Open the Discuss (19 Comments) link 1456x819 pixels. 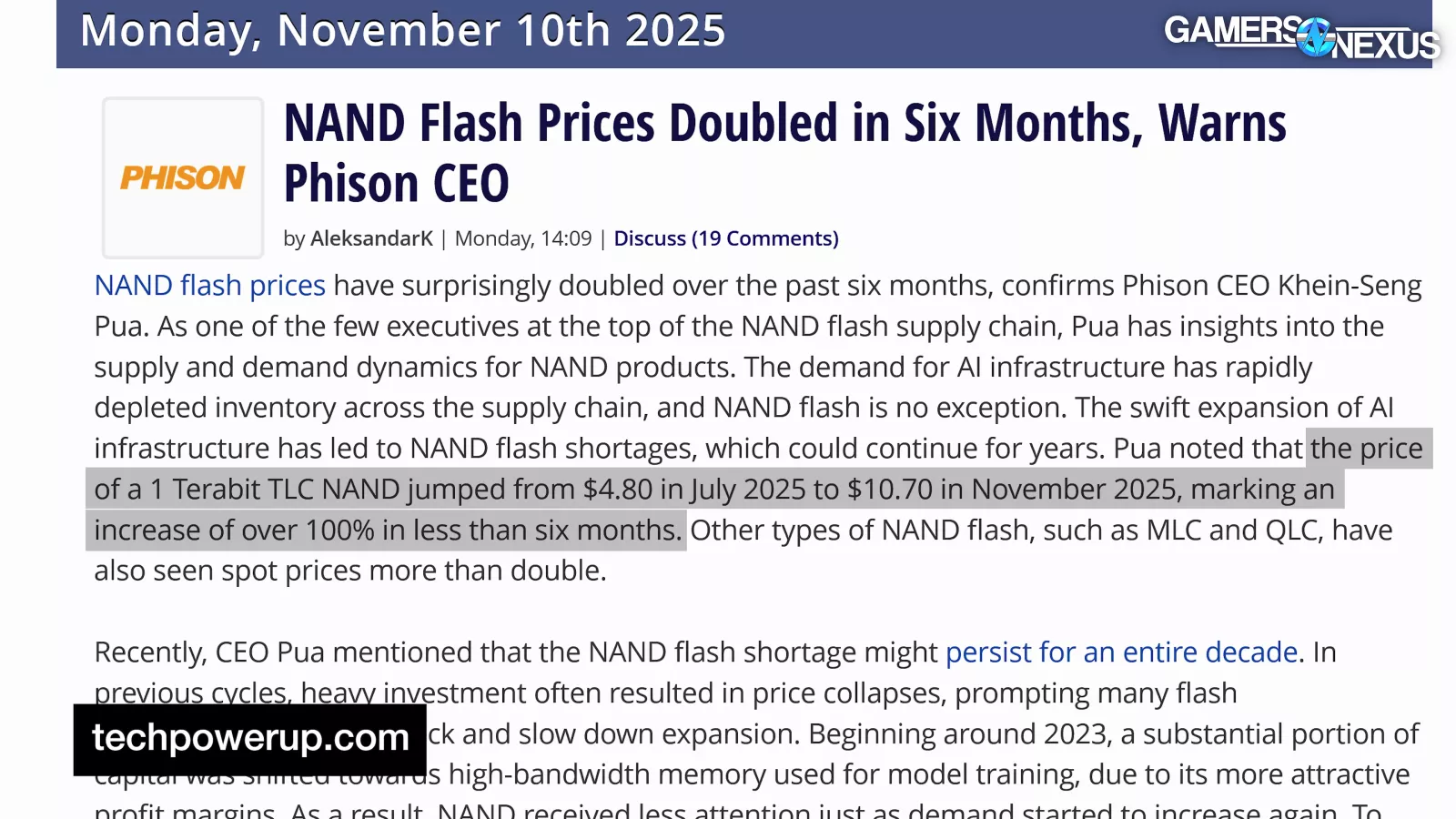coord(725,238)
